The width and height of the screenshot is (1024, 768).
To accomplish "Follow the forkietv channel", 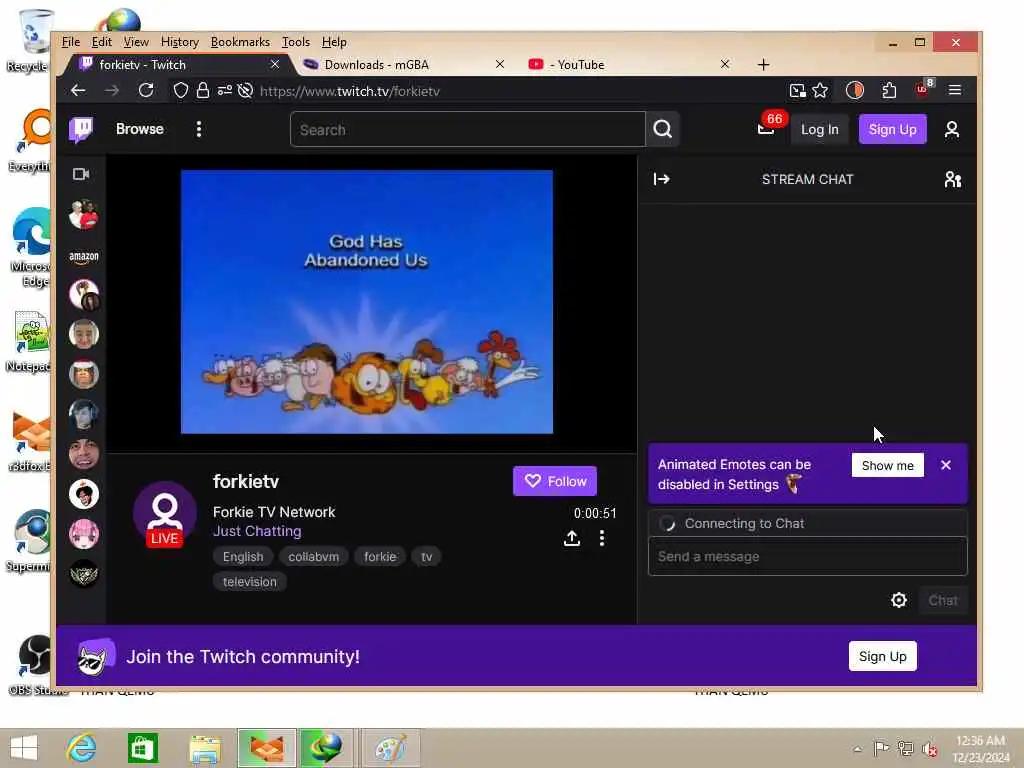I will [x=554, y=481].
